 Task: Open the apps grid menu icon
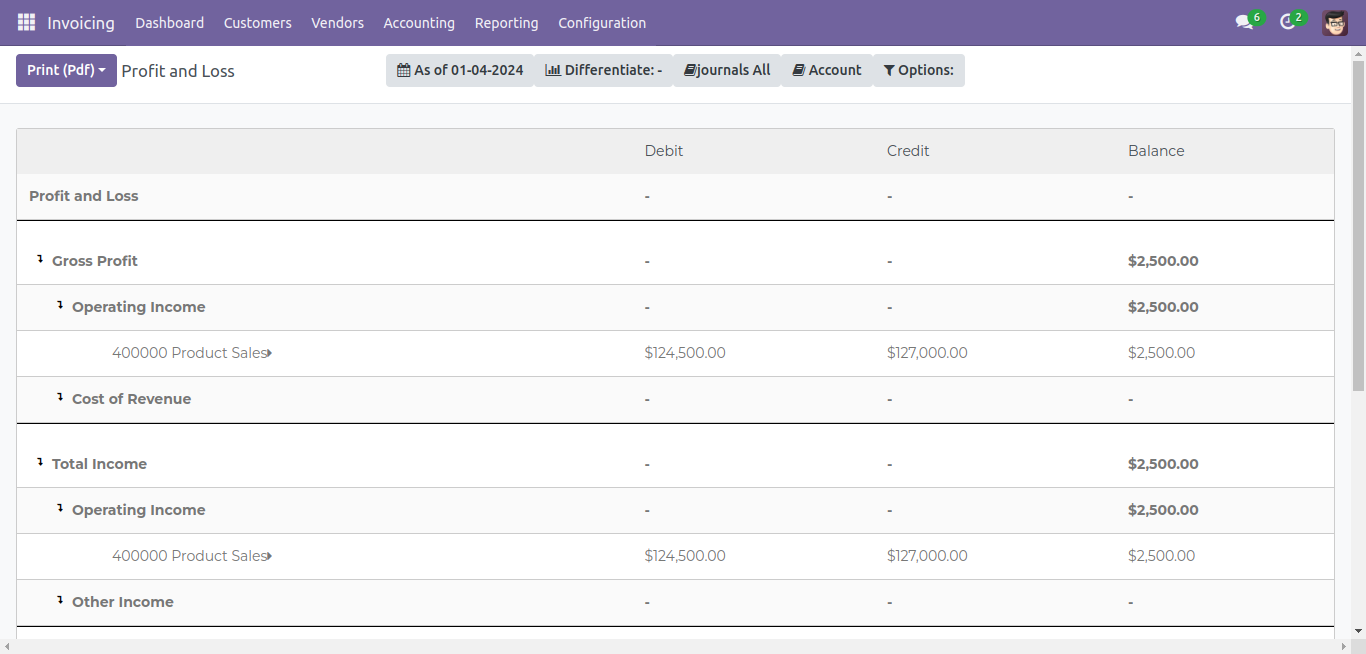(x=27, y=22)
